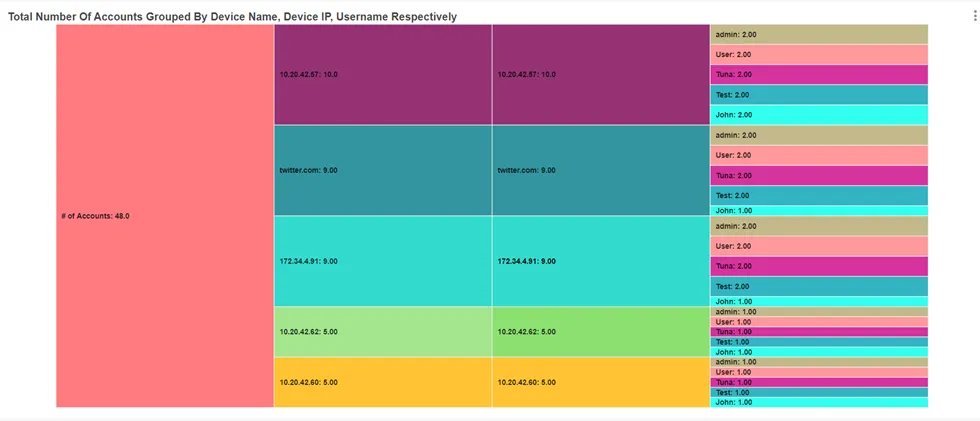Choose 'admin: 2.00' in the 172.34.4.91 group
The height and width of the screenshot is (421, 980).
pyautogui.click(x=819, y=226)
